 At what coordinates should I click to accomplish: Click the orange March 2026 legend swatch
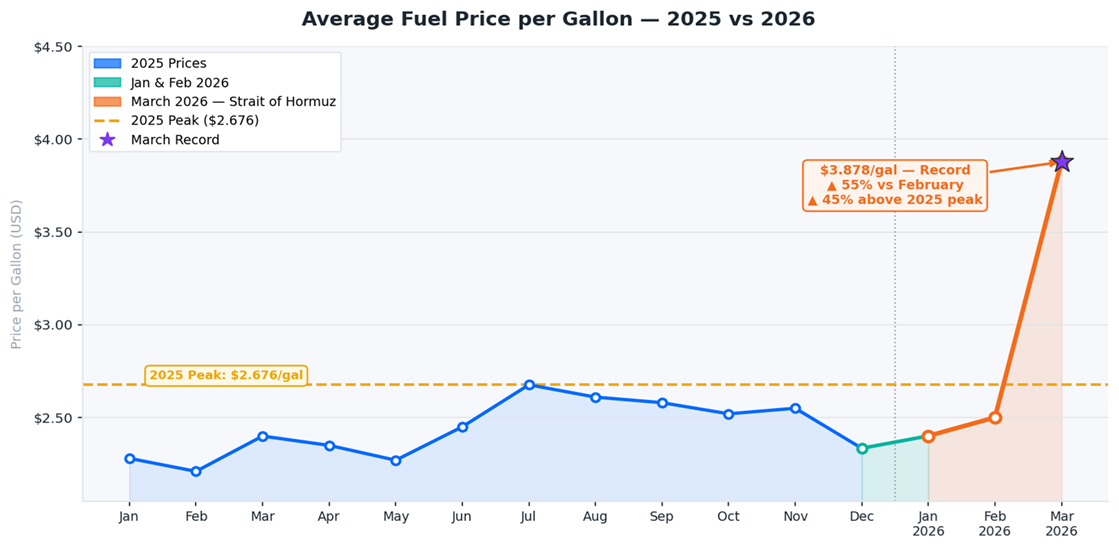click(107, 102)
